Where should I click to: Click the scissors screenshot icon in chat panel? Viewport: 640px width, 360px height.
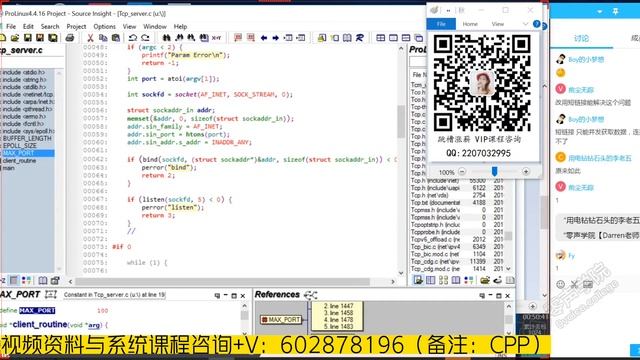(574, 284)
